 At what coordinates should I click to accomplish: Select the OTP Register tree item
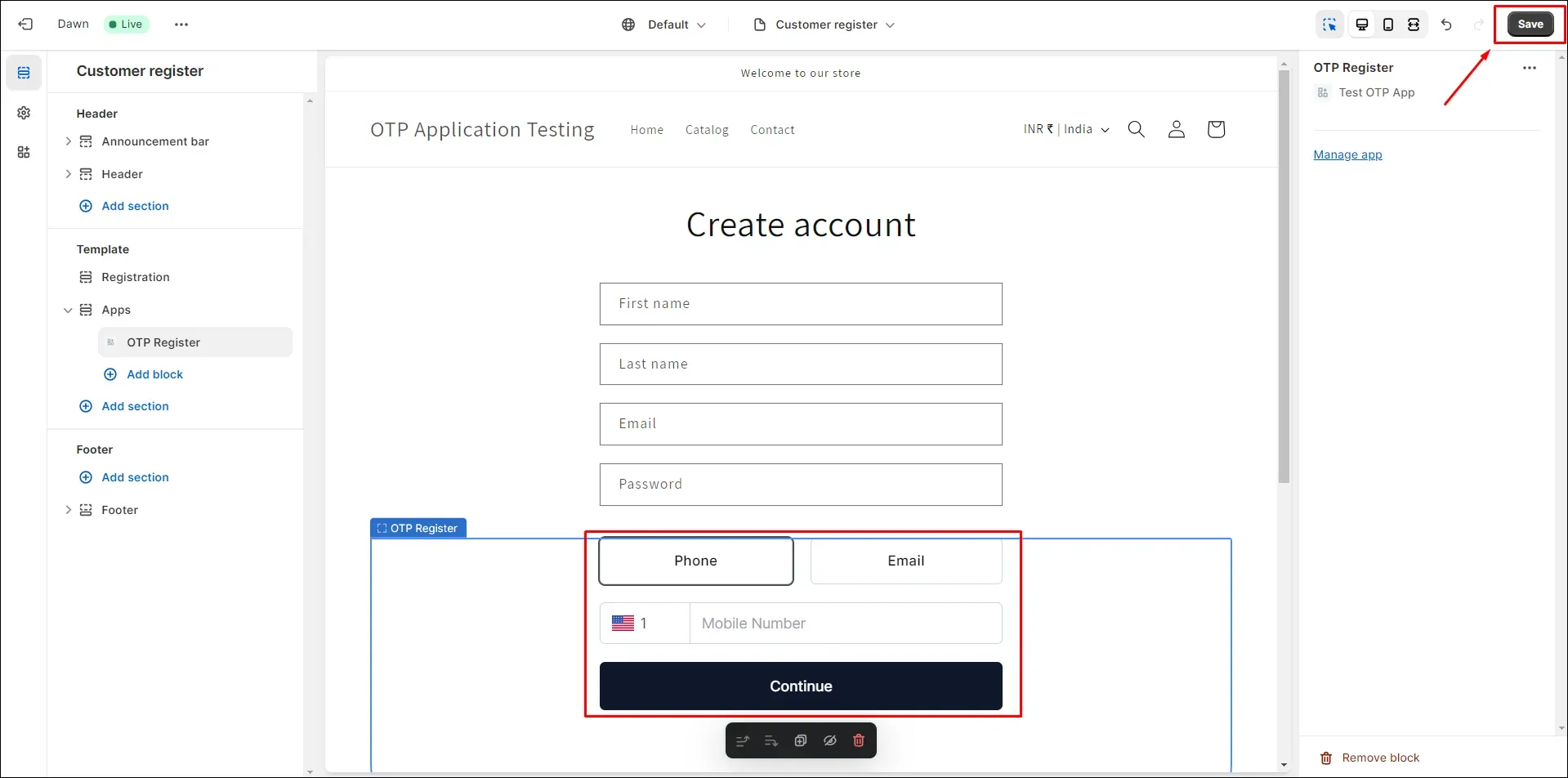pyautogui.click(x=195, y=342)
